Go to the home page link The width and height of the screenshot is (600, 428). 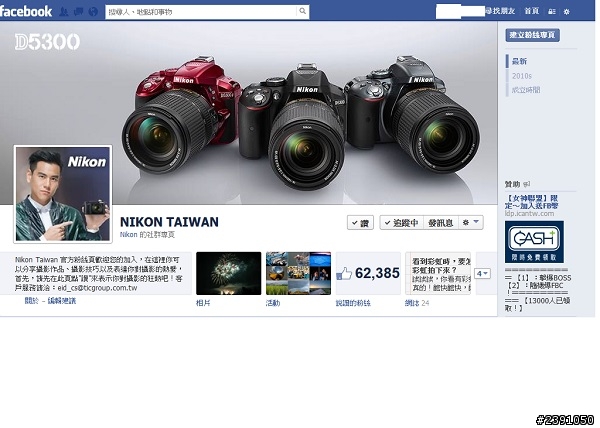(532, 11)
